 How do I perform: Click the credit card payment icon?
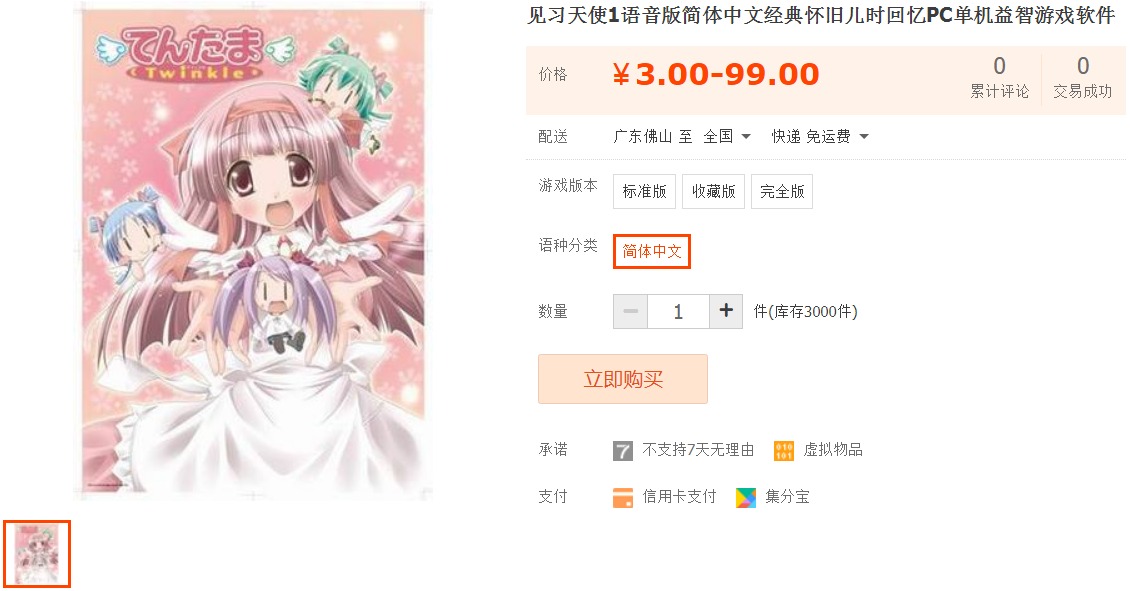[623, 497]
